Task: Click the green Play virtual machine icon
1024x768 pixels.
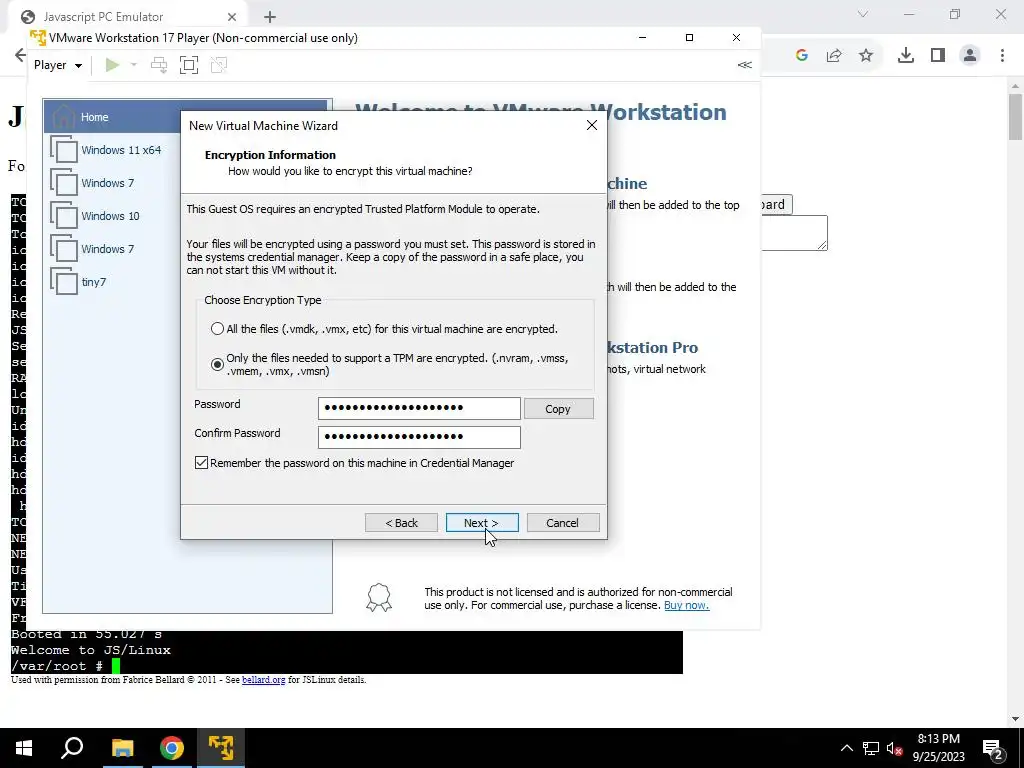Action: [x=112, y=65]
